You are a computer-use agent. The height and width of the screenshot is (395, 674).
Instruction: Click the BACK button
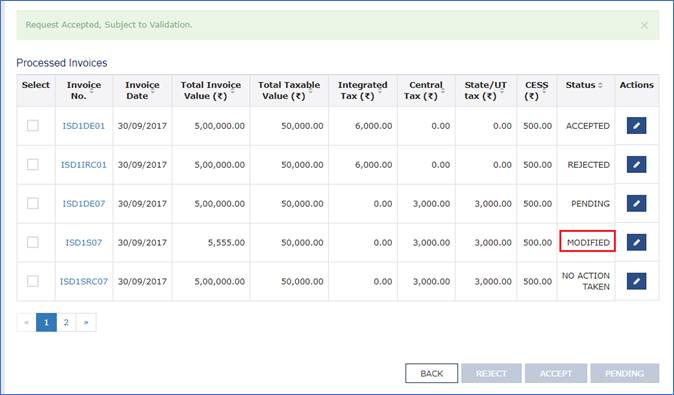coord(432,373)
